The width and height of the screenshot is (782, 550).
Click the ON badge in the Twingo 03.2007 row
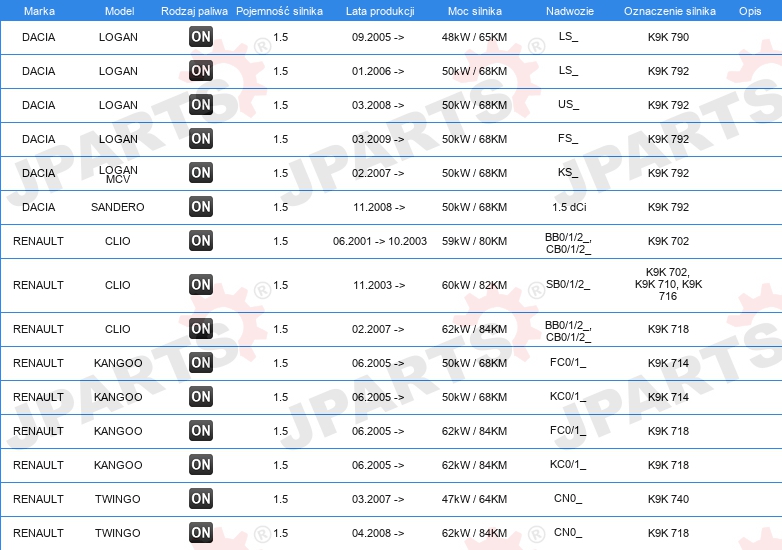[201, 499]
